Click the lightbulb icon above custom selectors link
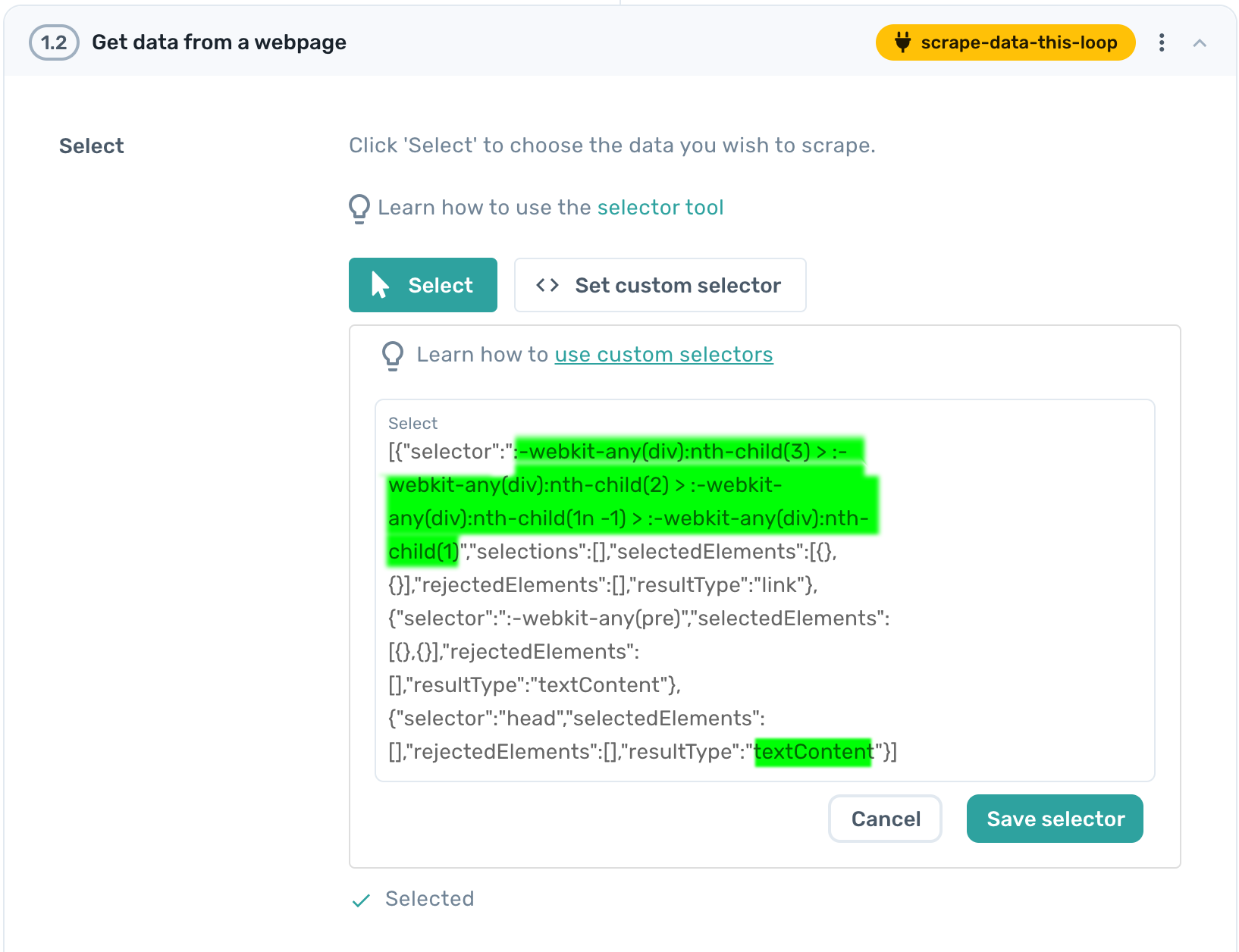This screenshot has width=1239, height=952. [393, 355]
